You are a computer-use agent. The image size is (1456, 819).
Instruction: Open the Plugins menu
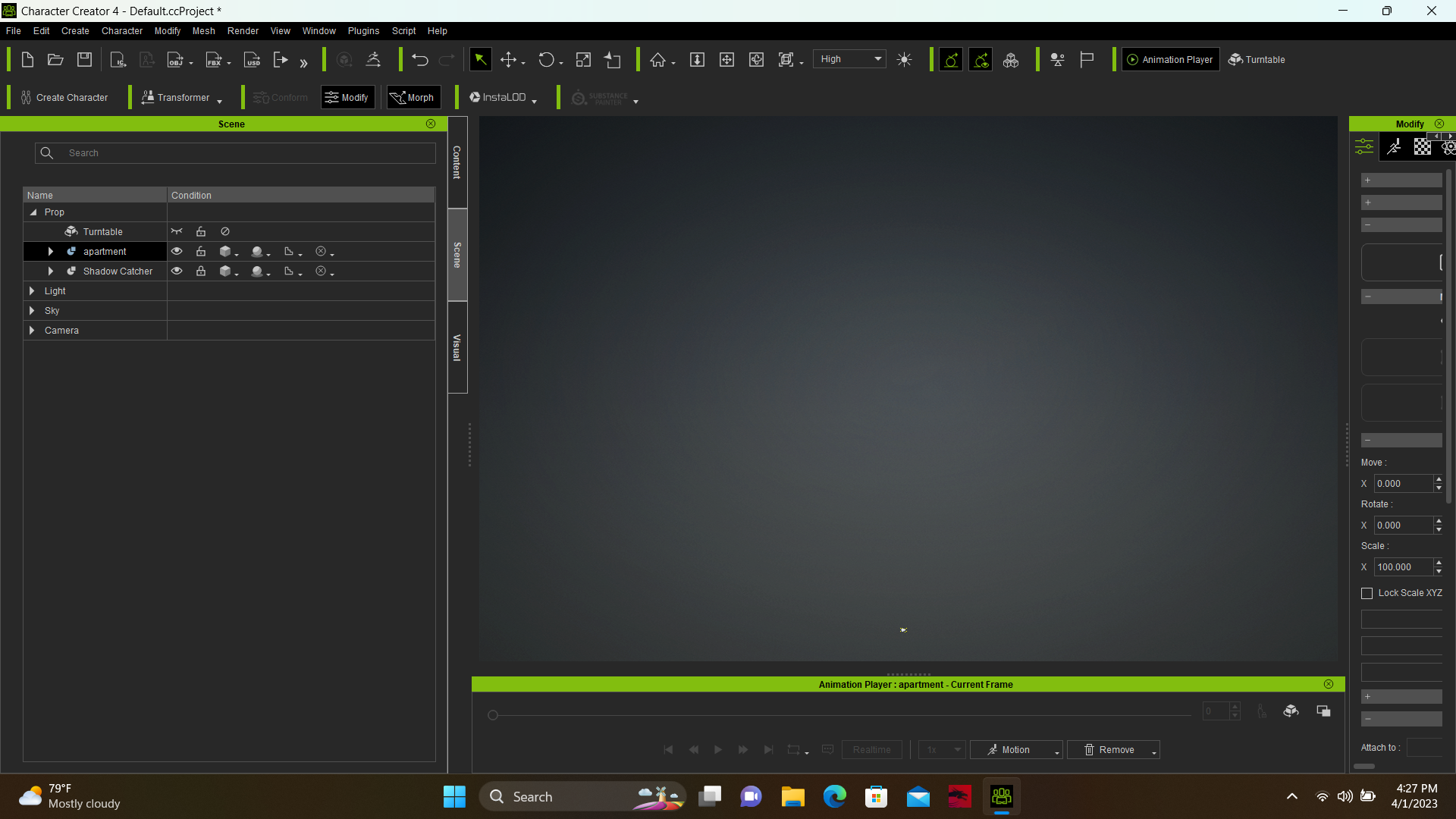click(363, 31)
